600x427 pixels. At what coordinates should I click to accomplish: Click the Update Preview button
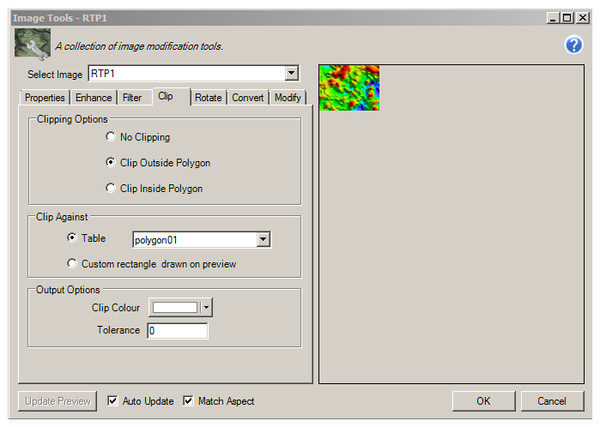(57, 401)
